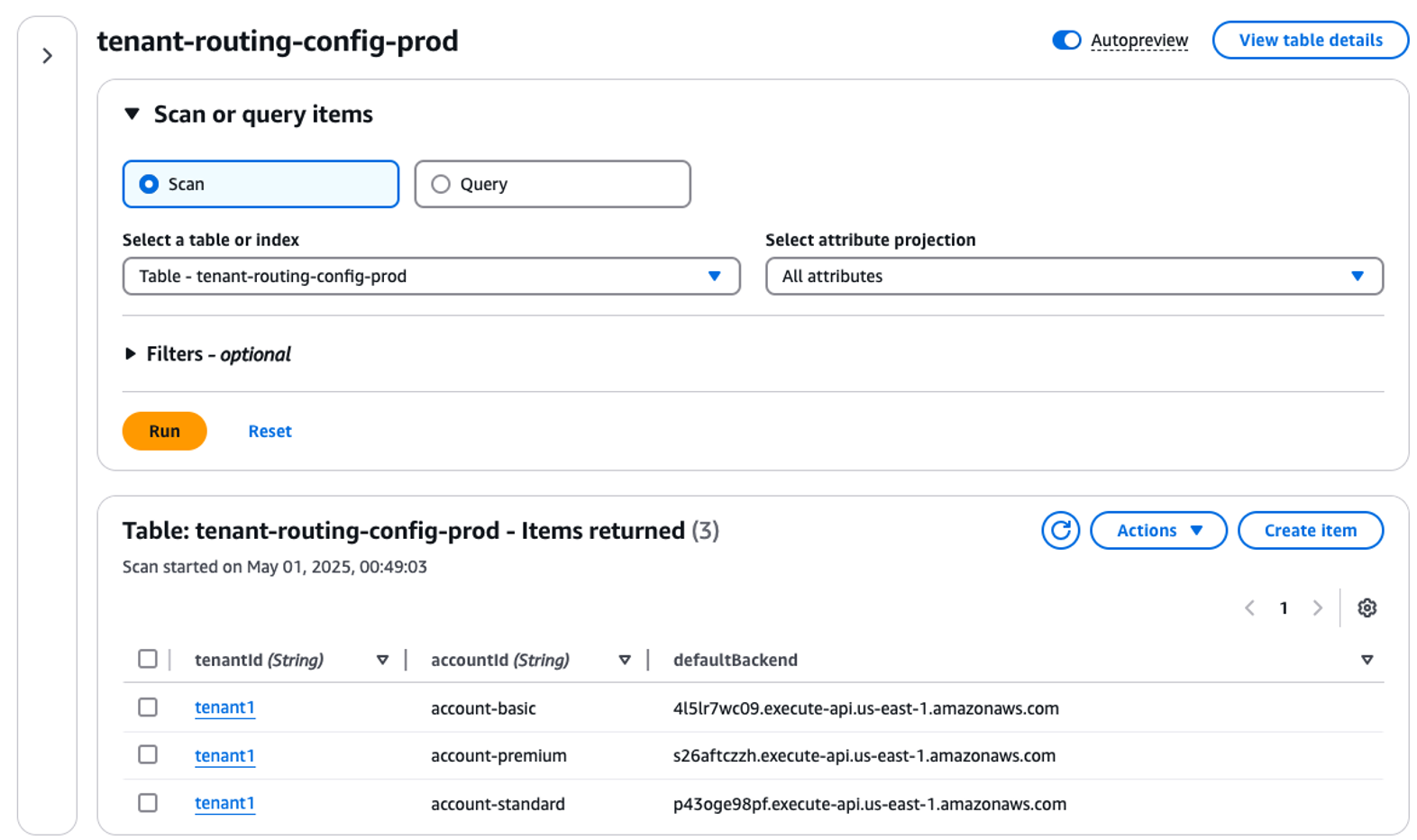
Task: Open the table display preferences gear
Action: point(1367,608)
